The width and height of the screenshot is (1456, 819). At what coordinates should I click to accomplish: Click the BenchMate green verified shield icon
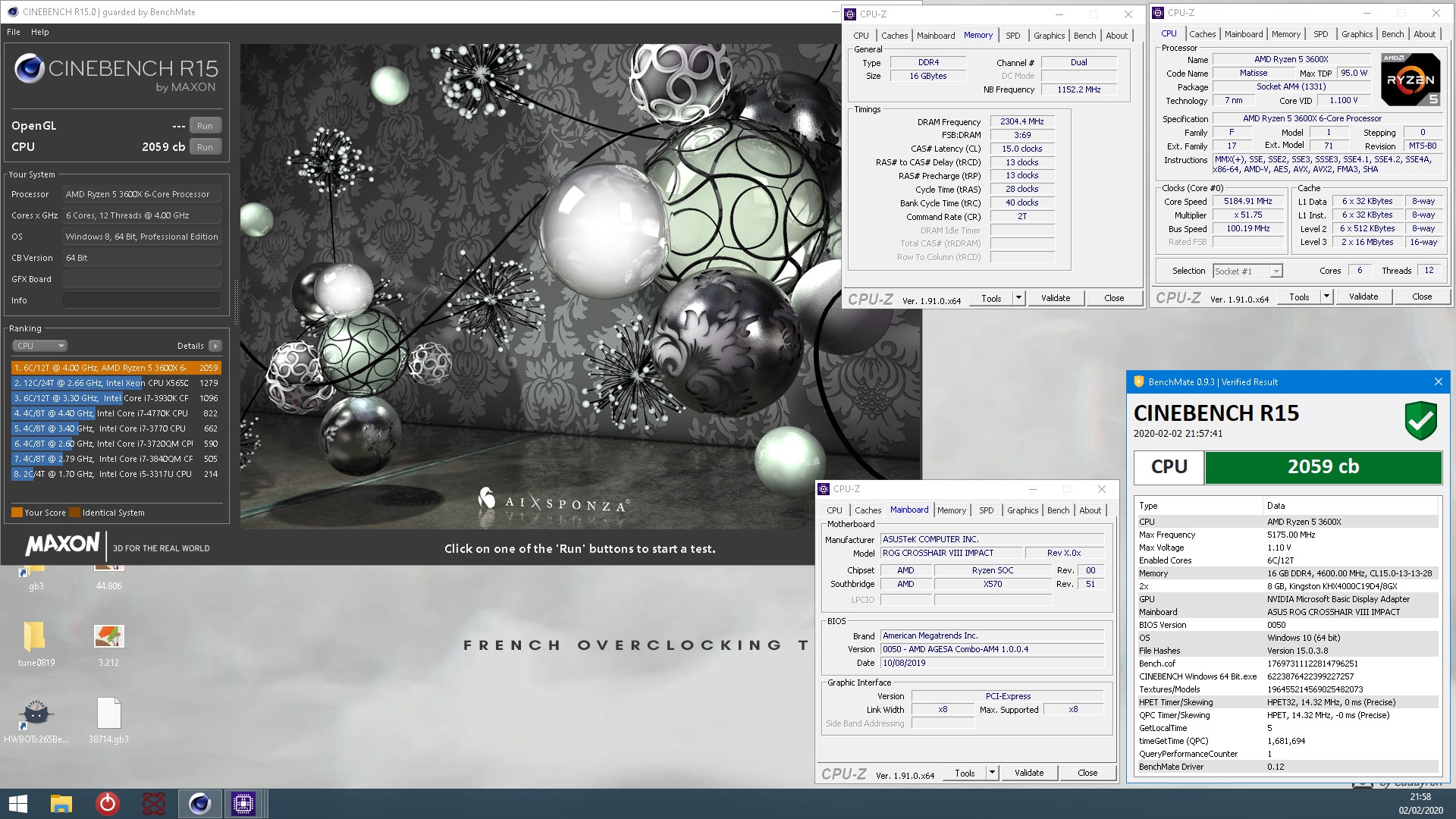coord(1420,421)
